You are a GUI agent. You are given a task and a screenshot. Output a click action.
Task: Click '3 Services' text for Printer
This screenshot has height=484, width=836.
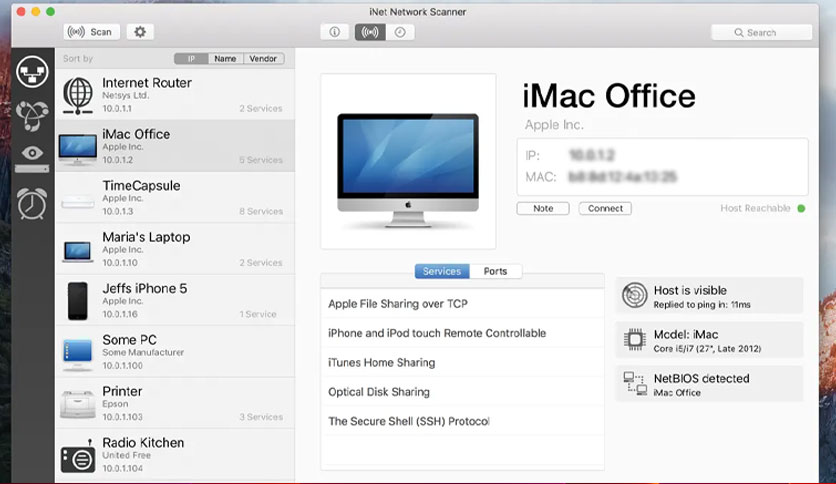pyautogui.click(x=261, y=417)
